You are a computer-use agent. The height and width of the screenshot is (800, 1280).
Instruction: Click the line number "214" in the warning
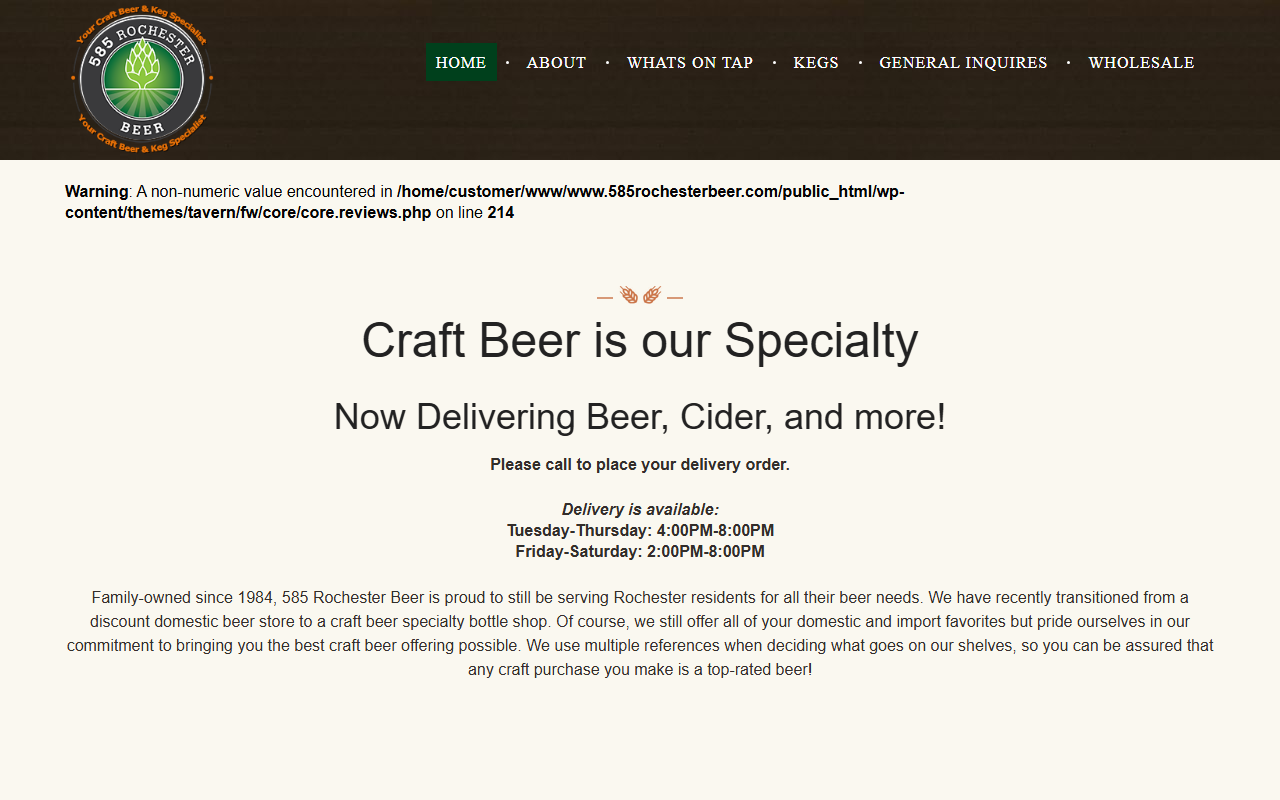click(x=501, y=213)
